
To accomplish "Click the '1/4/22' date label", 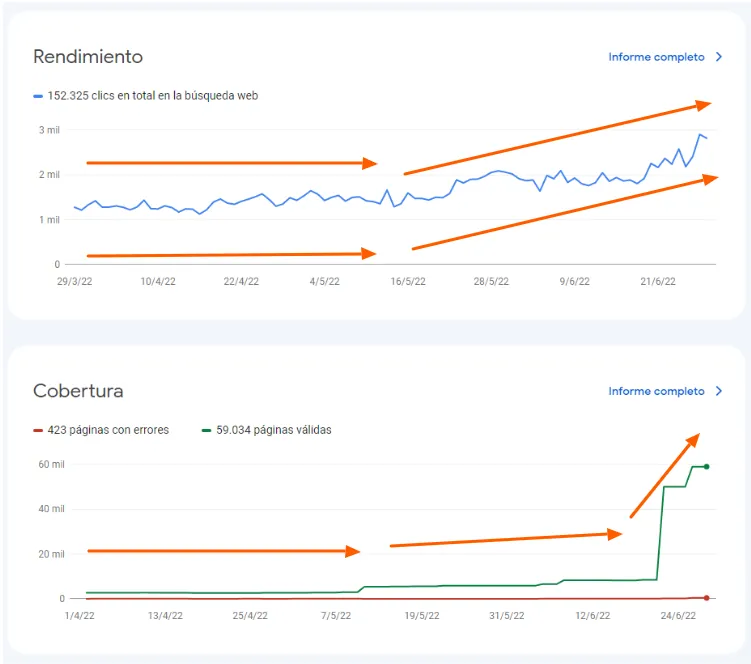I will coord(80,616).
